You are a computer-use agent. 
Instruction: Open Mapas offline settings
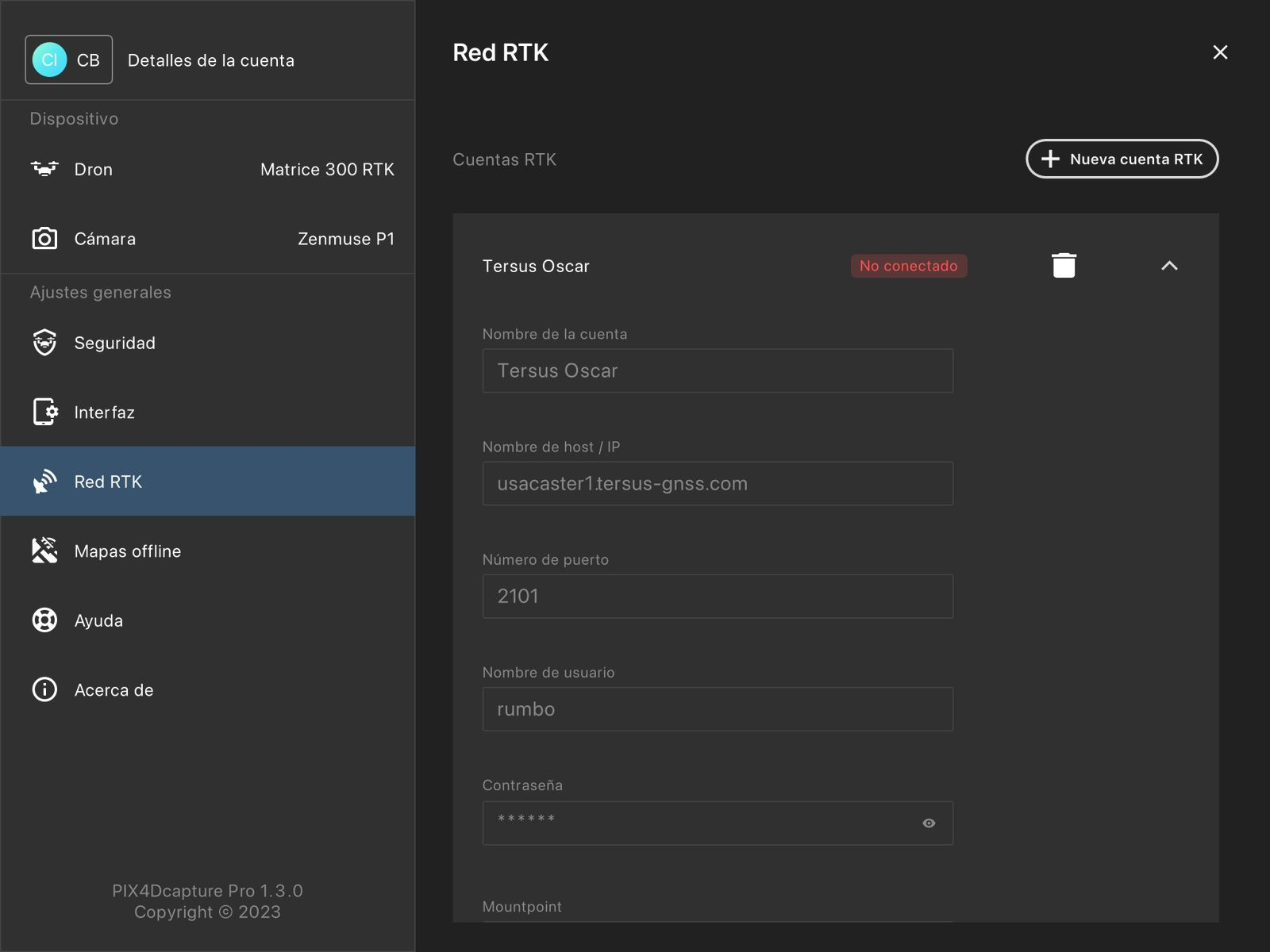(208, 551)
